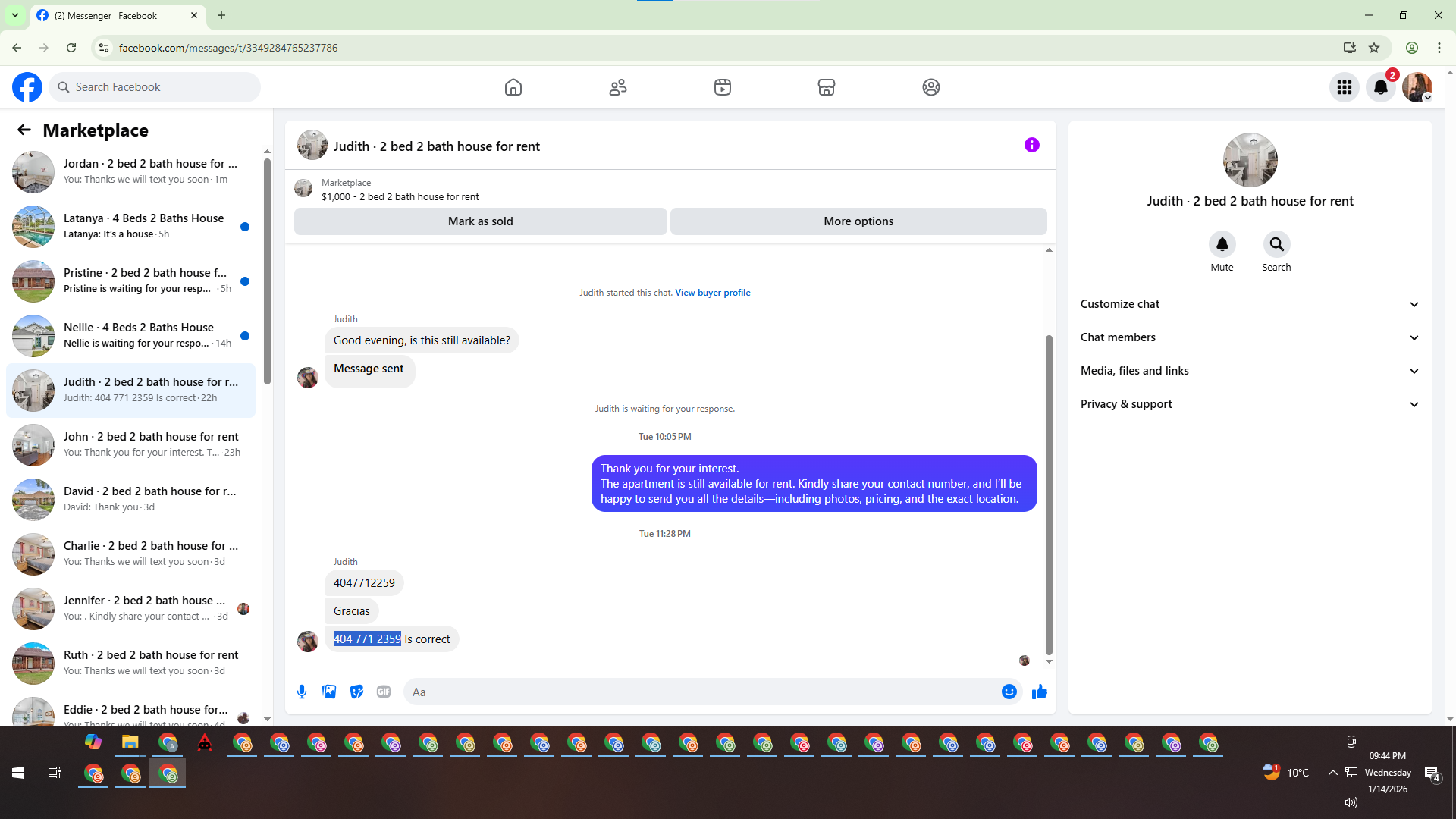The height and width of the screenshot is (819, 1456).
Task: Search within this conversation
Action: [x=1276, y=244]
